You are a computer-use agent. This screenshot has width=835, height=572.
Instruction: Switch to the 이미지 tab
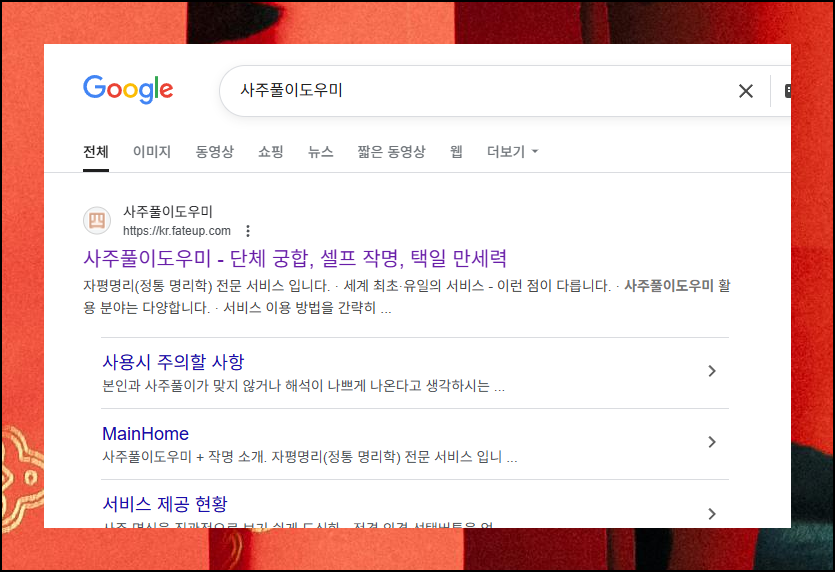(x=152, y=152)
